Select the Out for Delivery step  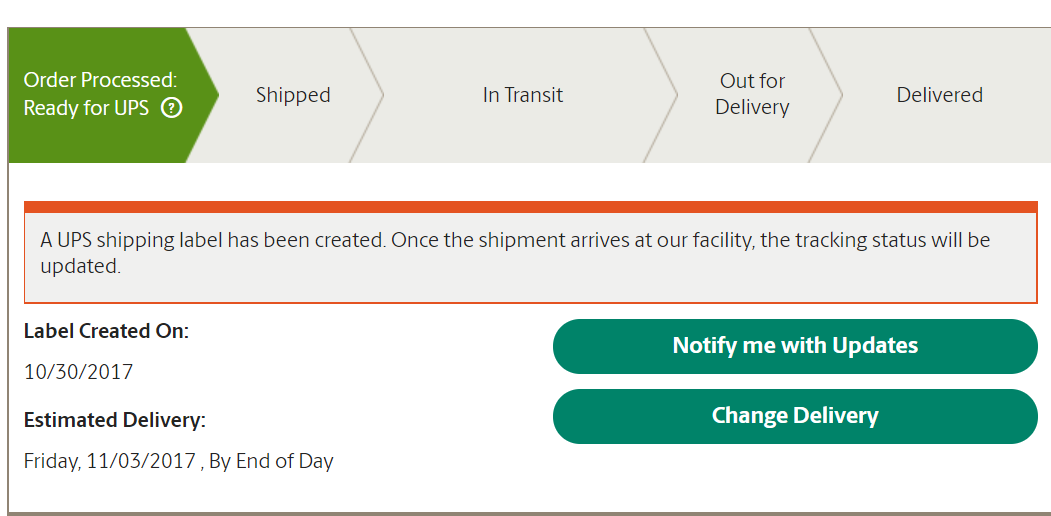752,94
